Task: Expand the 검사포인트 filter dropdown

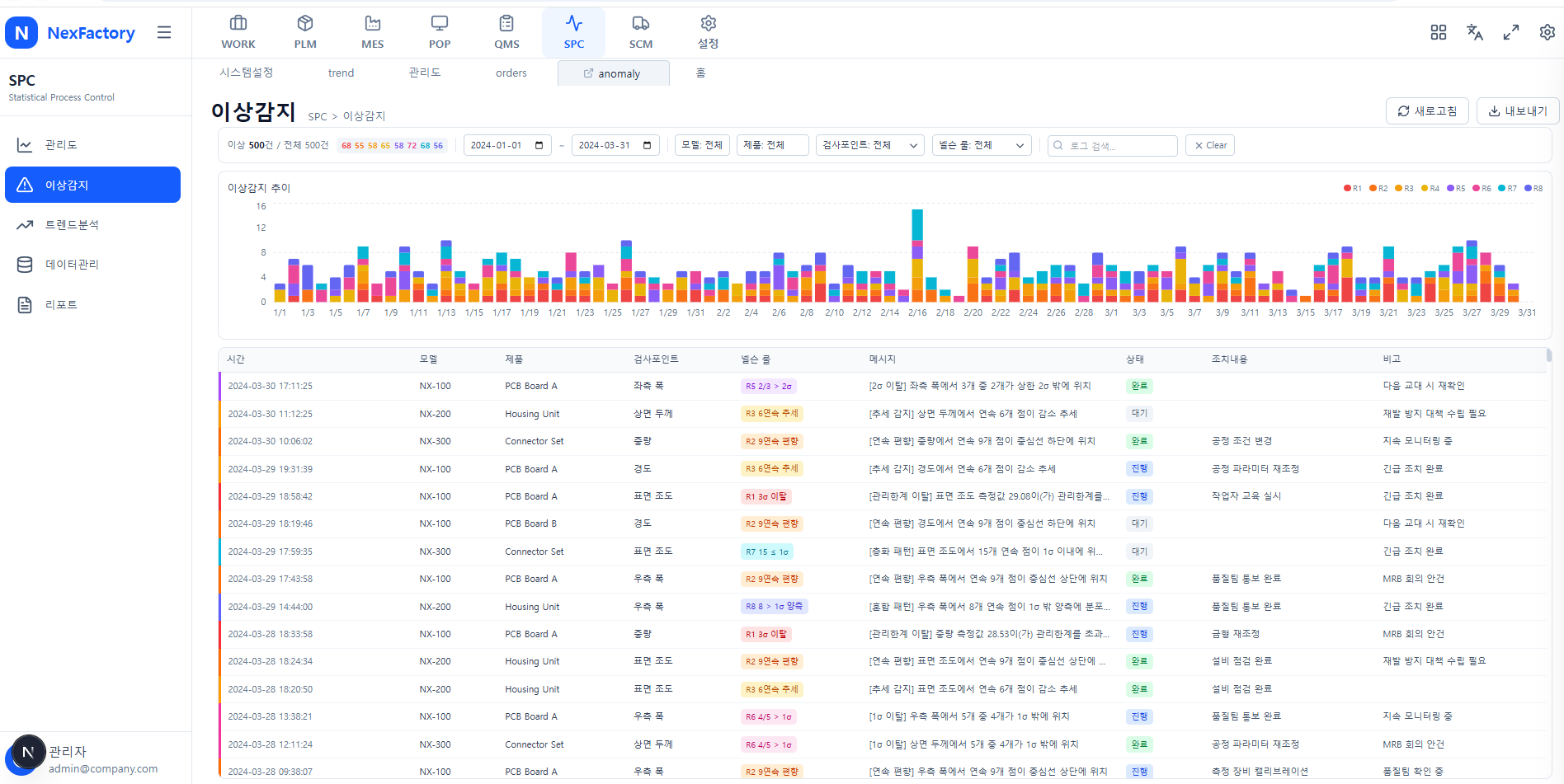Action: tap(869, 145)
